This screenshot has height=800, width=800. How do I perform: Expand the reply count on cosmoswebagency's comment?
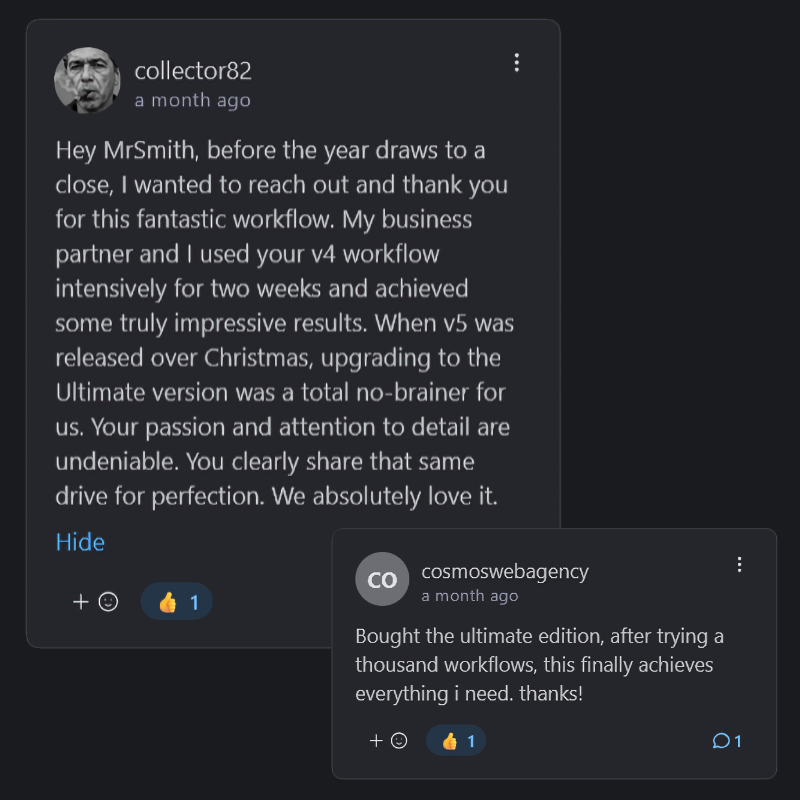[738, 741]
